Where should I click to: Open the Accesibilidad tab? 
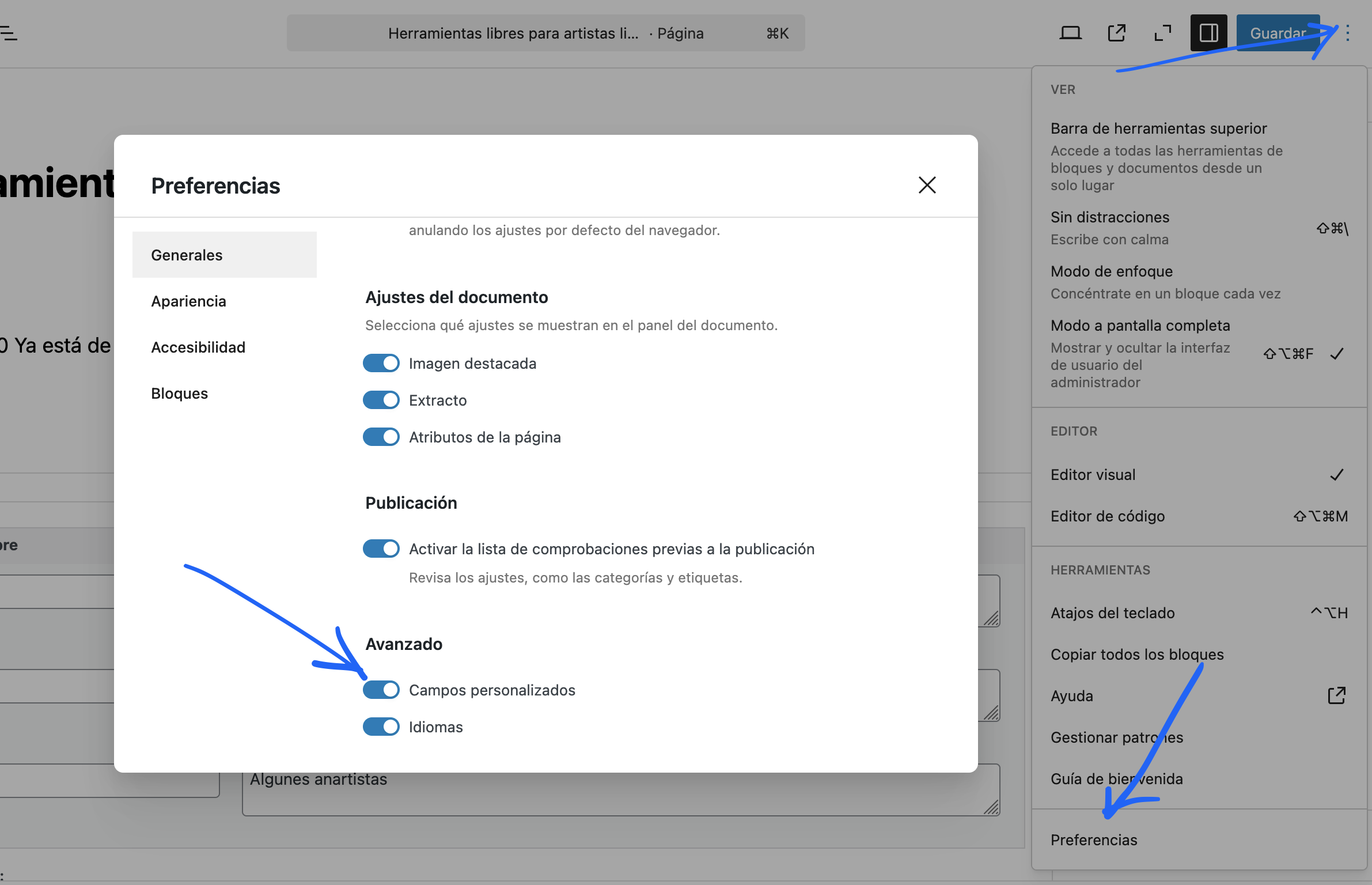pos(225,347)
